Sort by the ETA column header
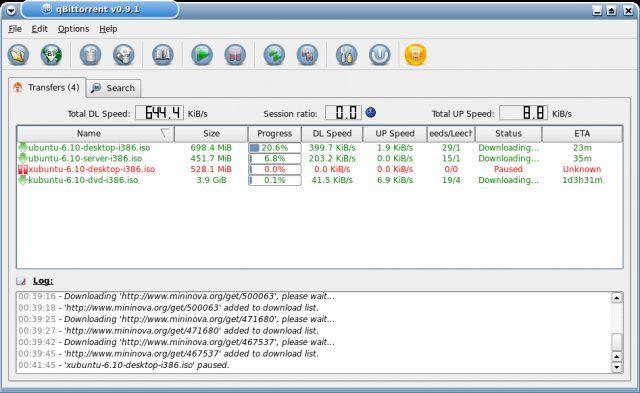 tap(582, 133)
